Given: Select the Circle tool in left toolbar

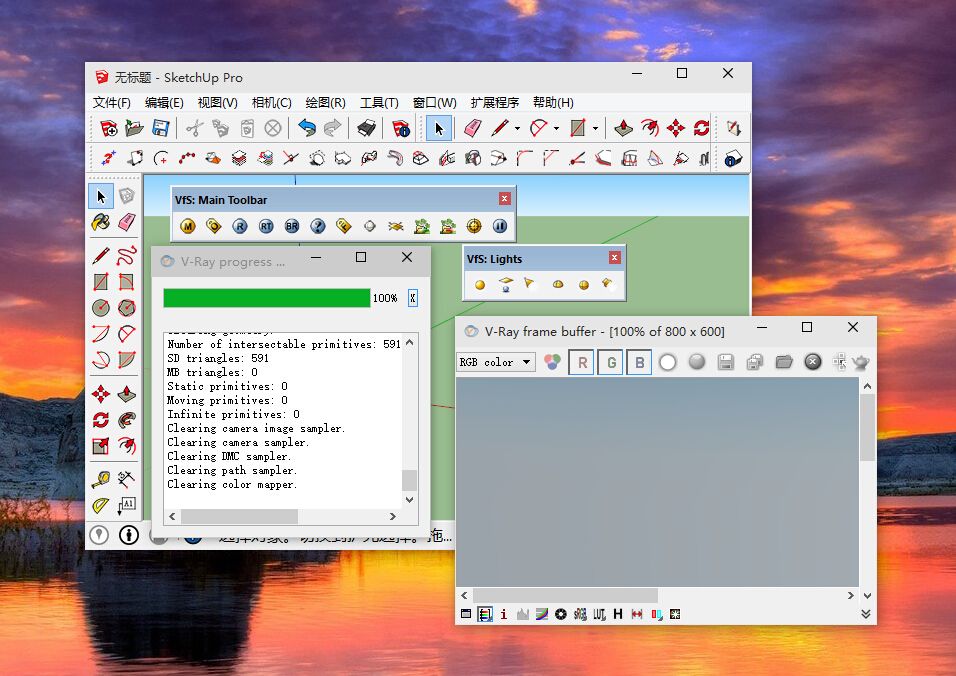Looking at the screenshot, I should tap(101, 308).
